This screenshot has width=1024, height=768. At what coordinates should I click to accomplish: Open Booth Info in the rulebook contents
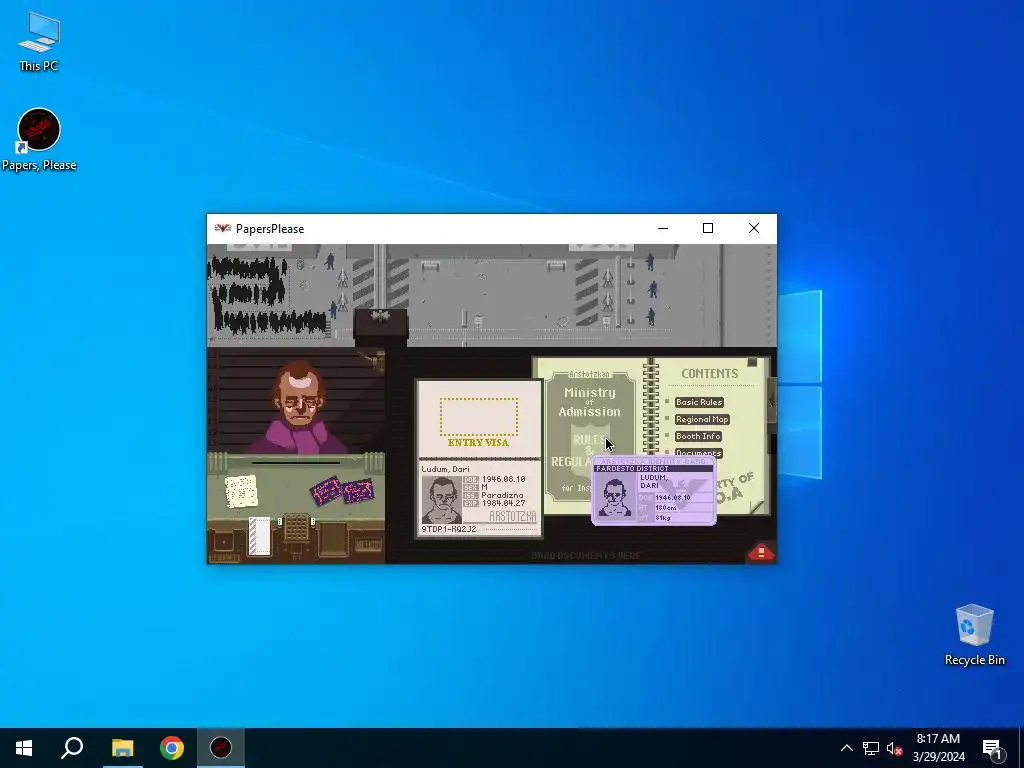[x=698, y=436]
